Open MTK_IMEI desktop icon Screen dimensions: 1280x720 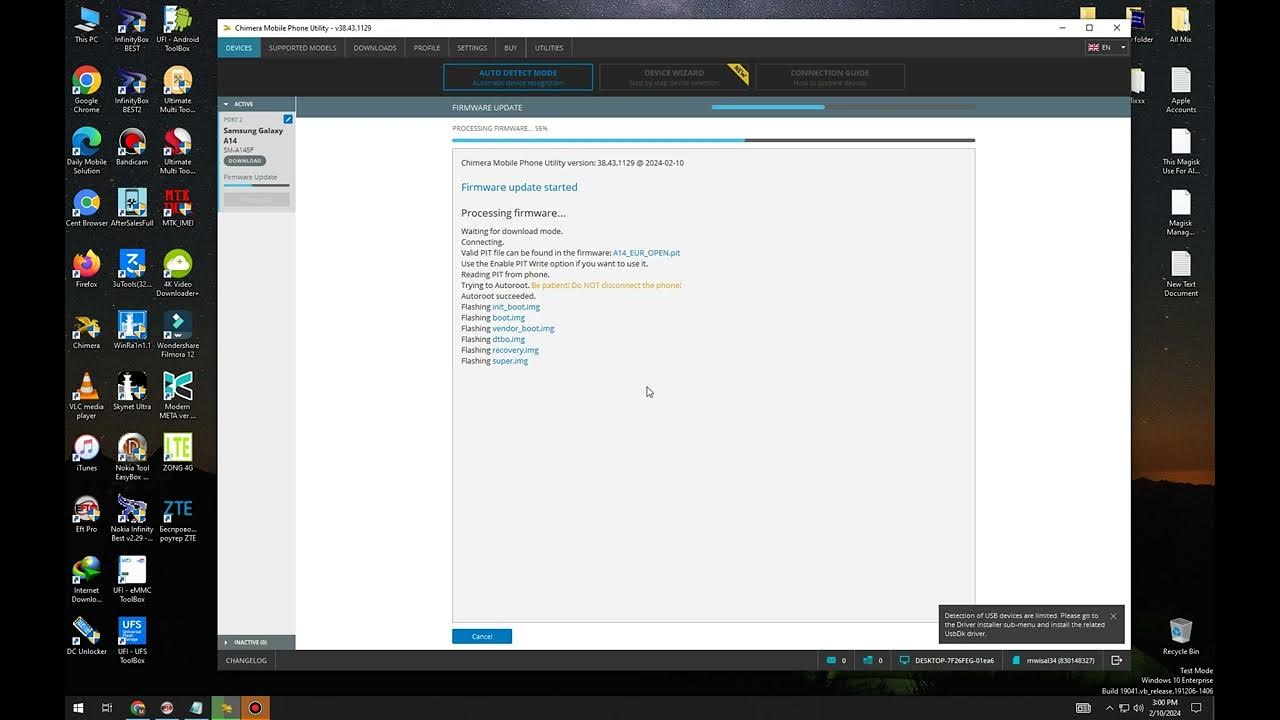point(177,209)
